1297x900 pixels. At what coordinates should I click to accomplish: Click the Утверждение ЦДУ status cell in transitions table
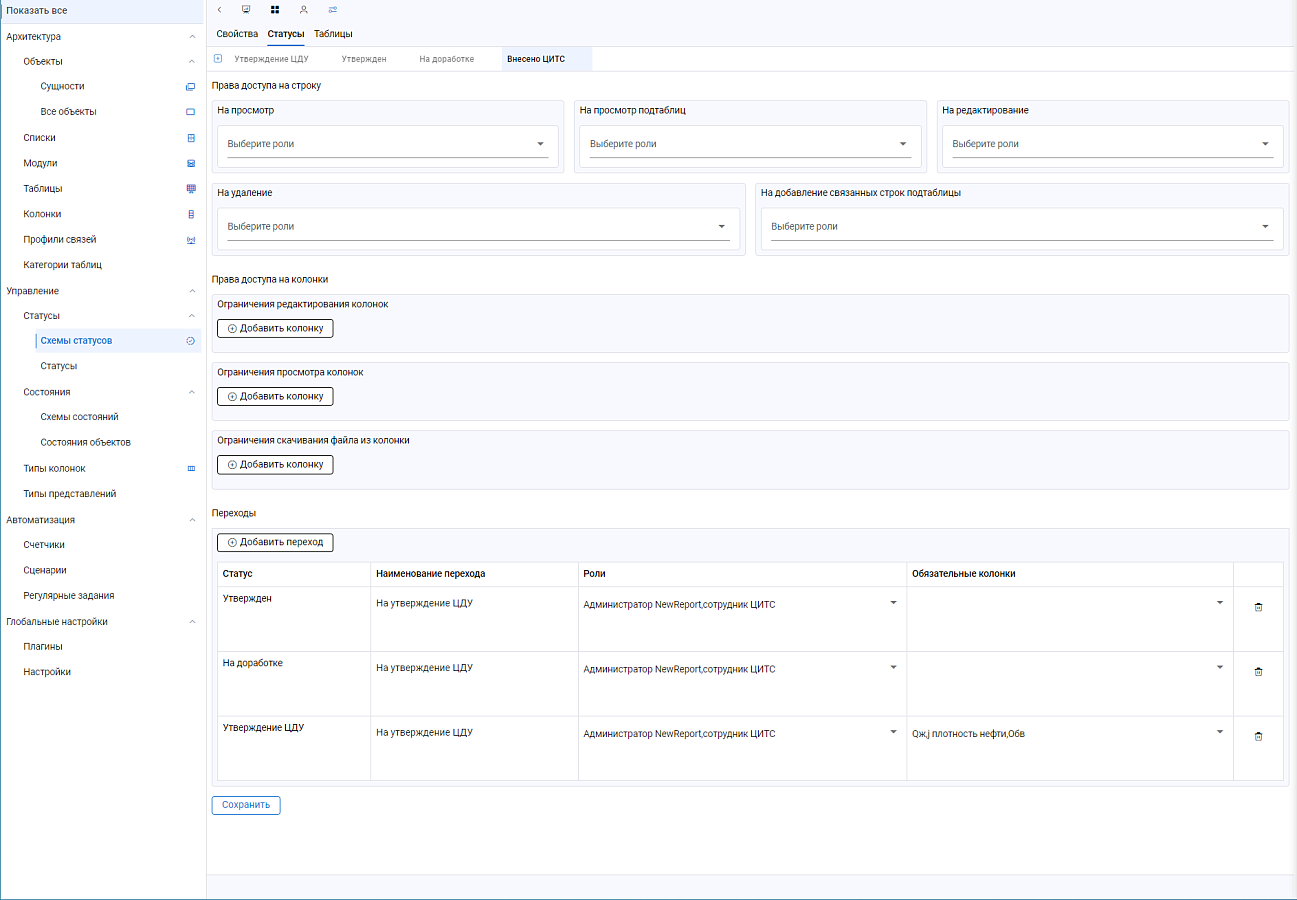click(294, 748)
